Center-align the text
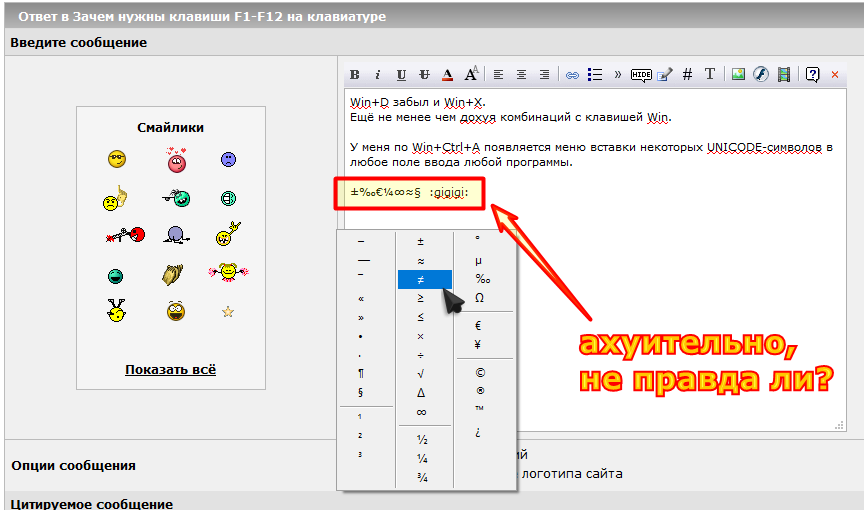 [521, 74]
